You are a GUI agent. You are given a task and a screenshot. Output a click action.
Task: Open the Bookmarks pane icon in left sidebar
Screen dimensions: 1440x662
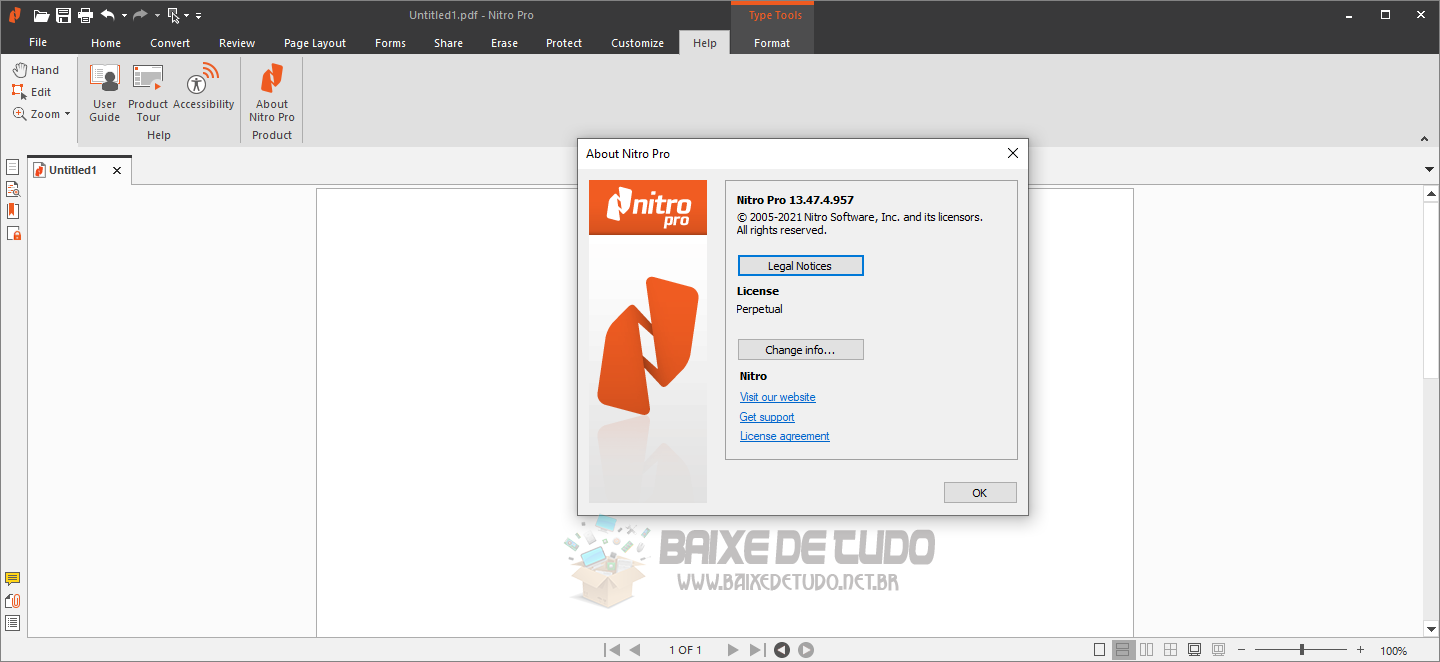pos(13,210)
